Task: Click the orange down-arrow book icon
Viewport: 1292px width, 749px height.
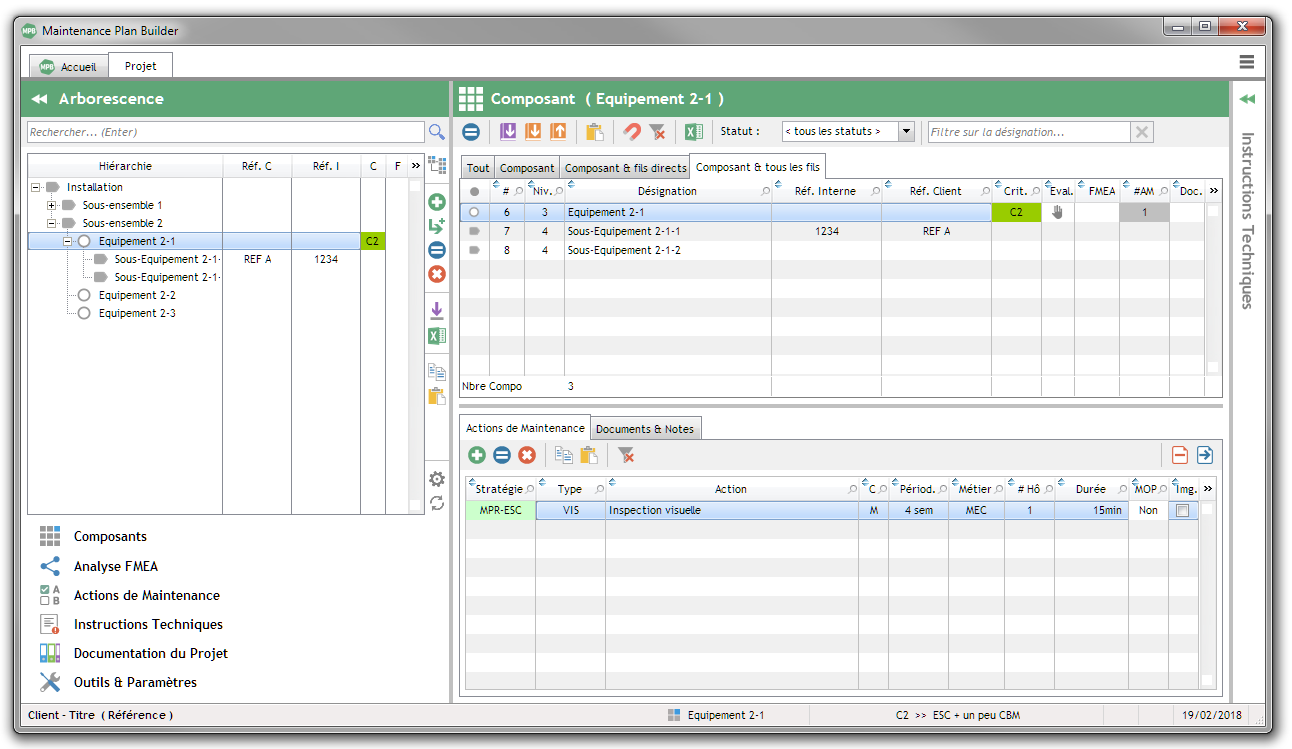Action: (x=533, y=131)
